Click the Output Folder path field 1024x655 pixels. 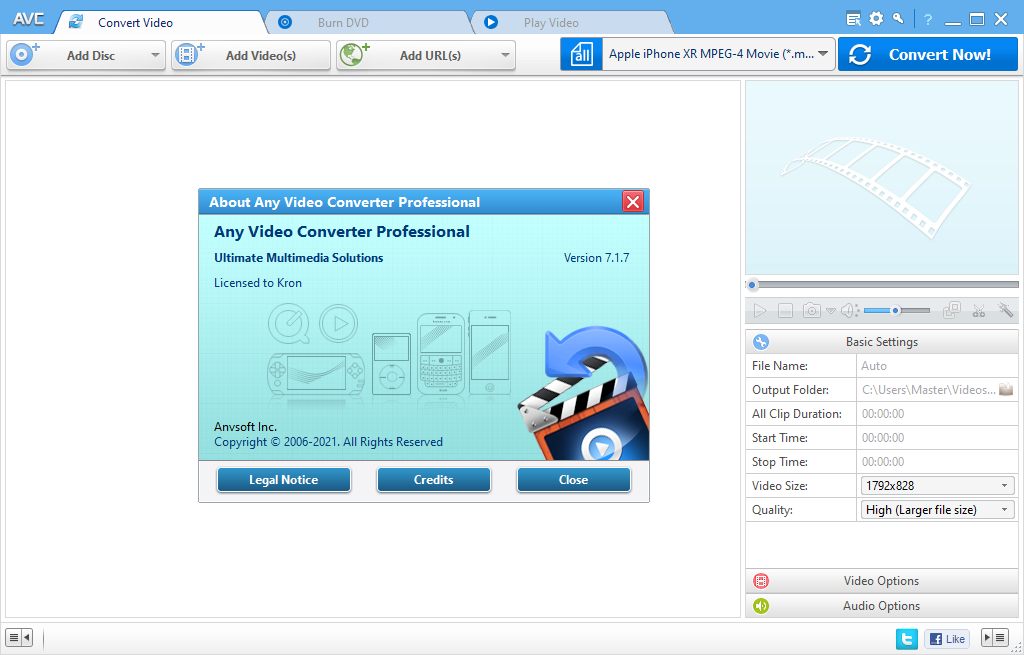[x=928, y=390]
